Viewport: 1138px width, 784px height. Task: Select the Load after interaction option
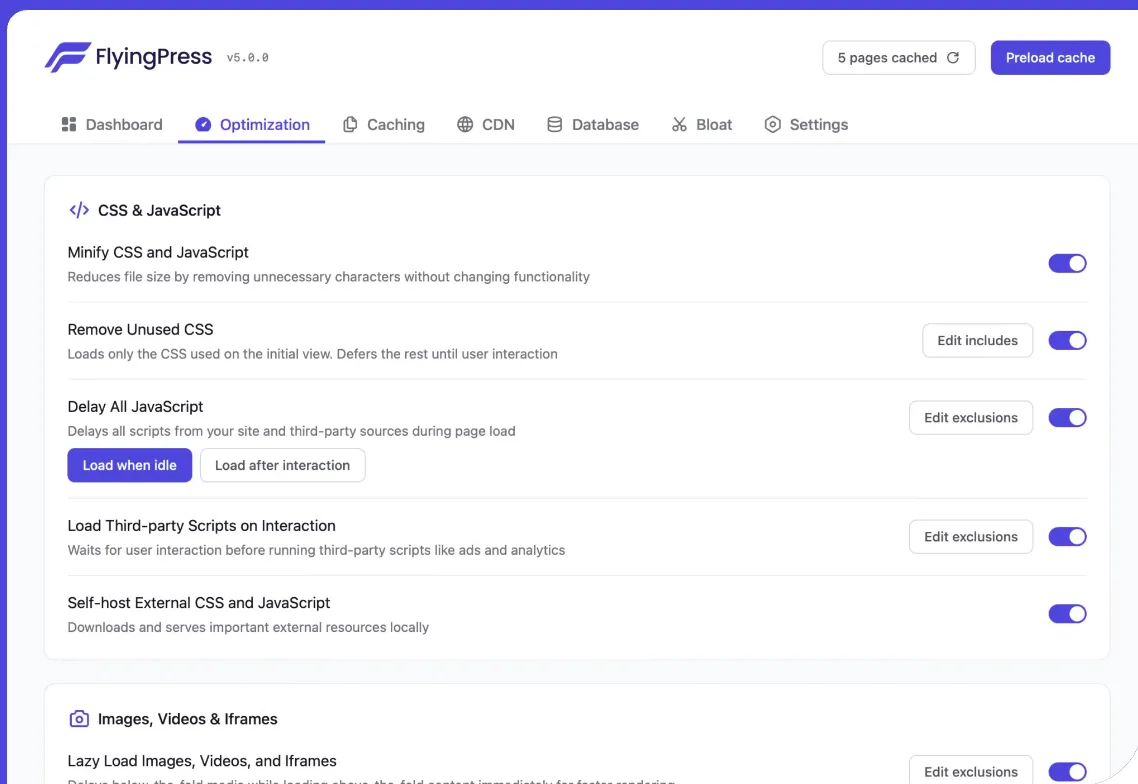pos(282,465)
